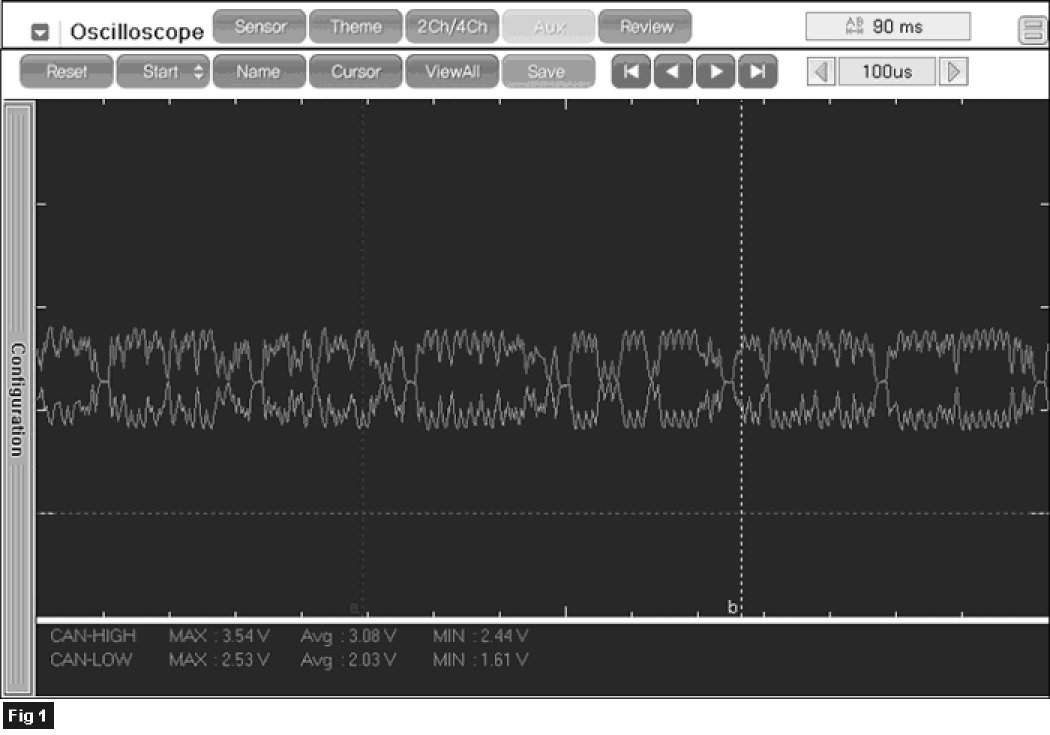
Task: Click the Name button
Action: click(x=258, y=72)
